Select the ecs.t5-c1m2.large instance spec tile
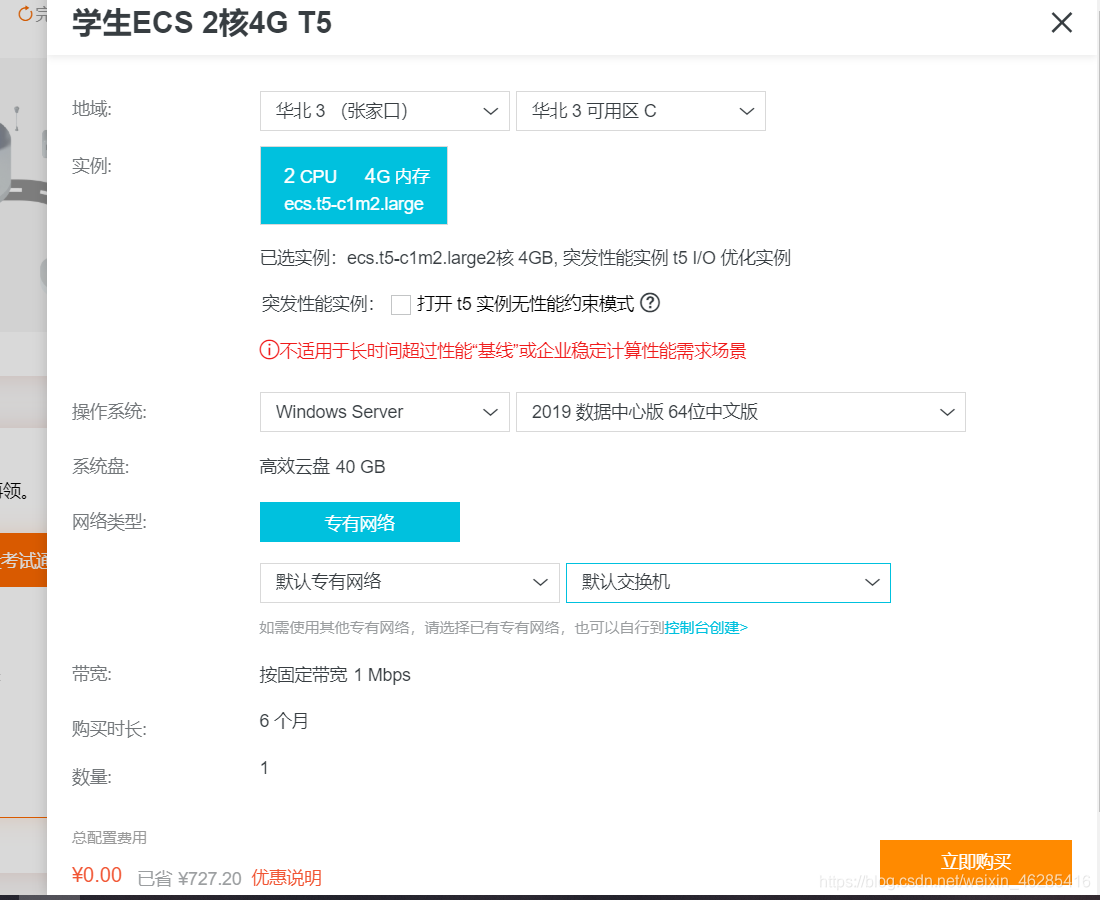 click(353, 185)
